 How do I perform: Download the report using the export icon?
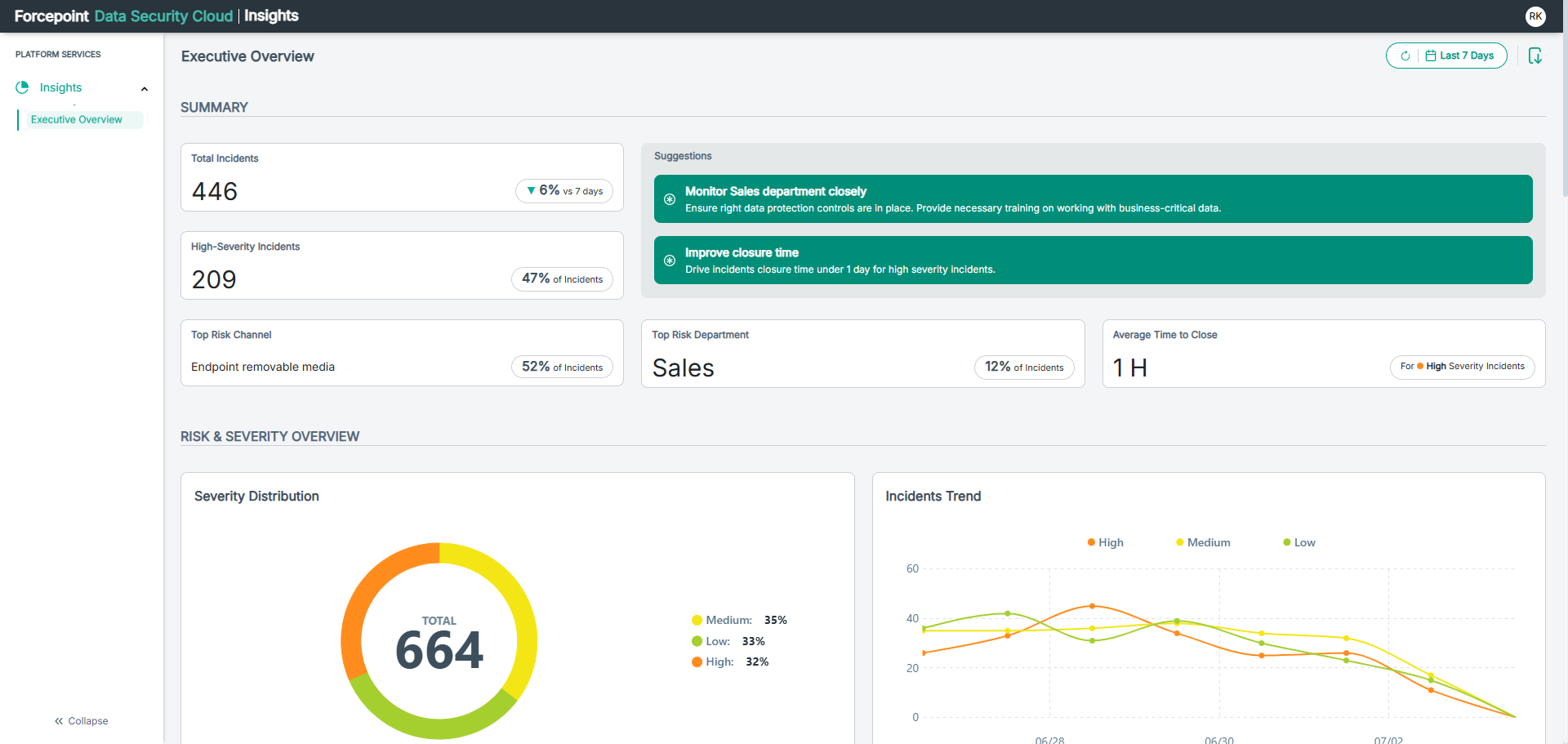point(1535,56)
